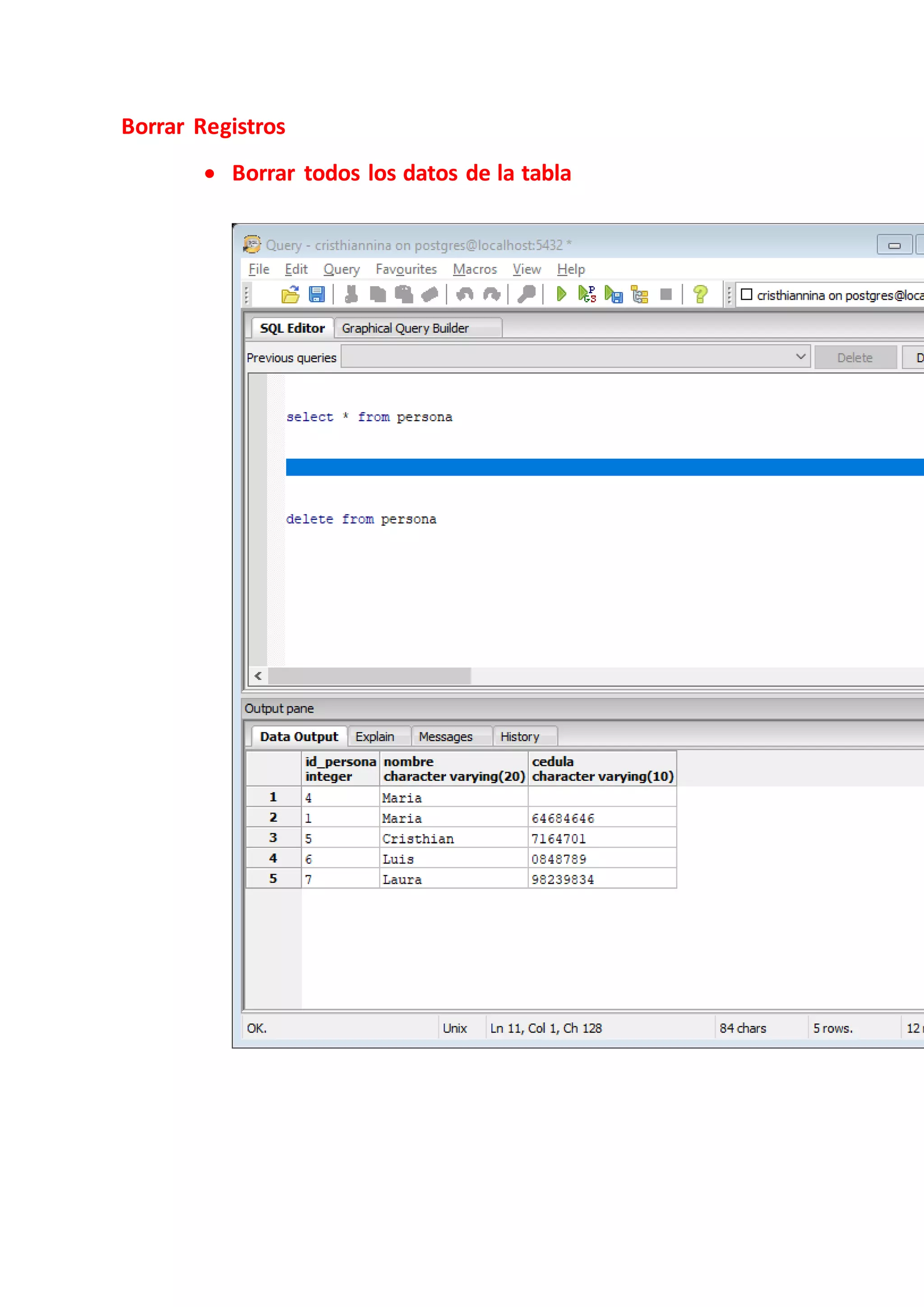Click left arrow of editor horizontal scrollbar
The width and height of the screenshot is (924, 1307).
tap(259, 676)
